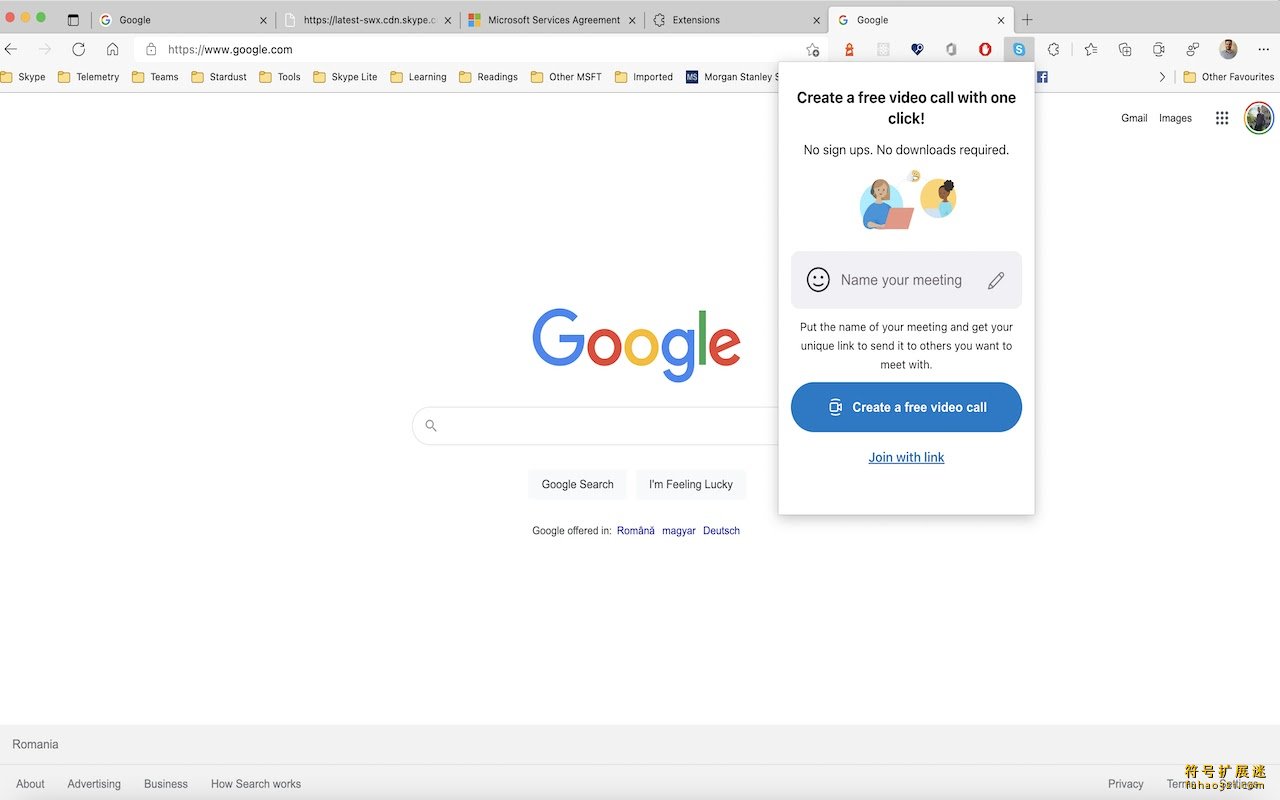This screenshot has width=1280, height=800.
Task: Click the greyed-out square extension icon
Action: pyautogui.click(x=883, y=49)
